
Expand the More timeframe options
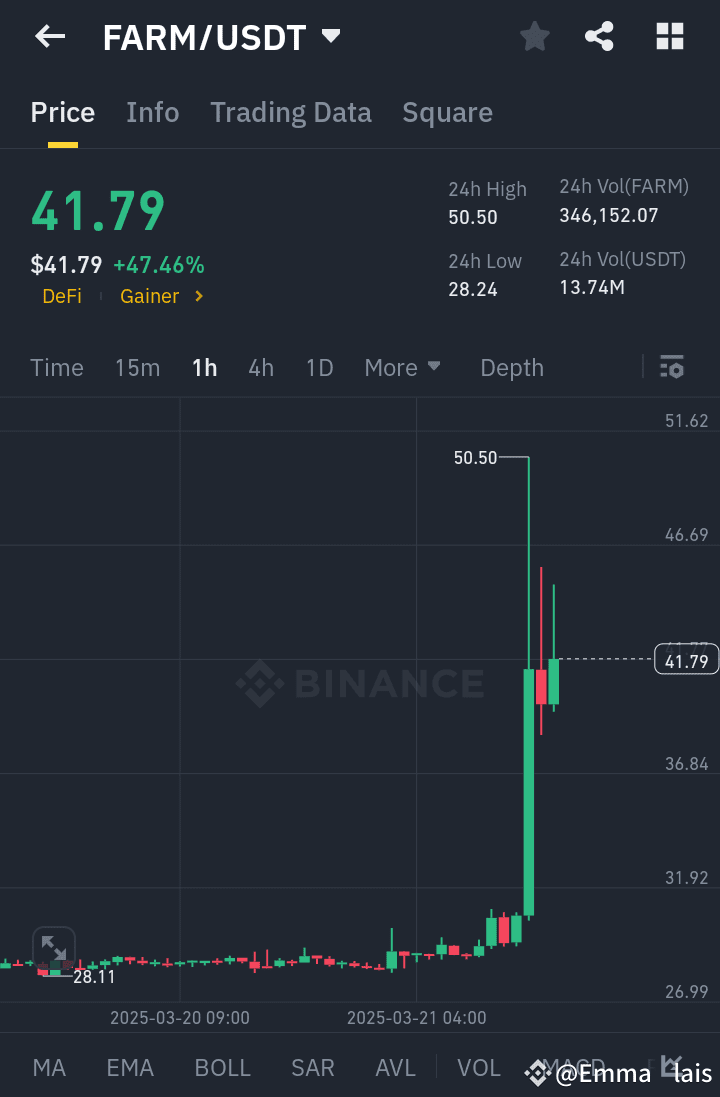coord(402,368)
